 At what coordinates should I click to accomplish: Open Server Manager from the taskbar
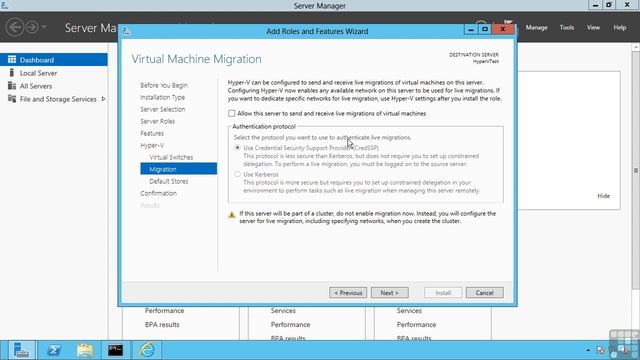click(21, 350)
